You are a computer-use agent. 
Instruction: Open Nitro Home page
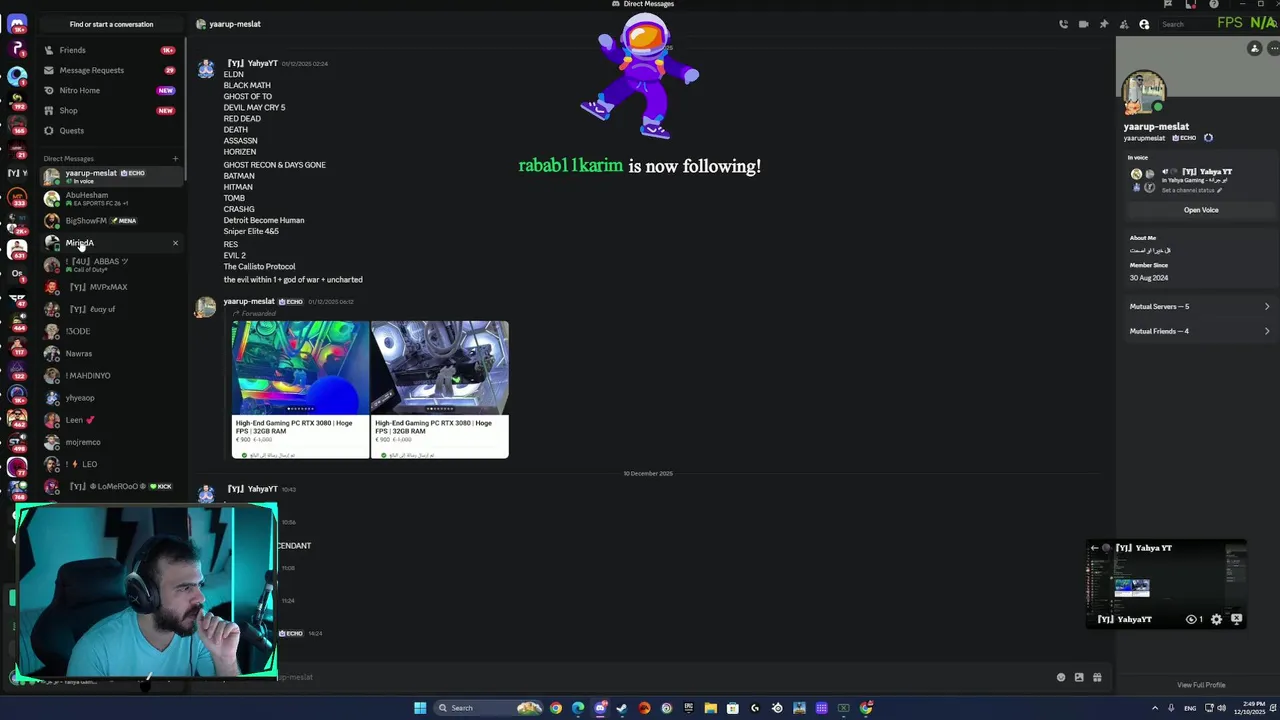pyautogui.click(x=110, y=90)
